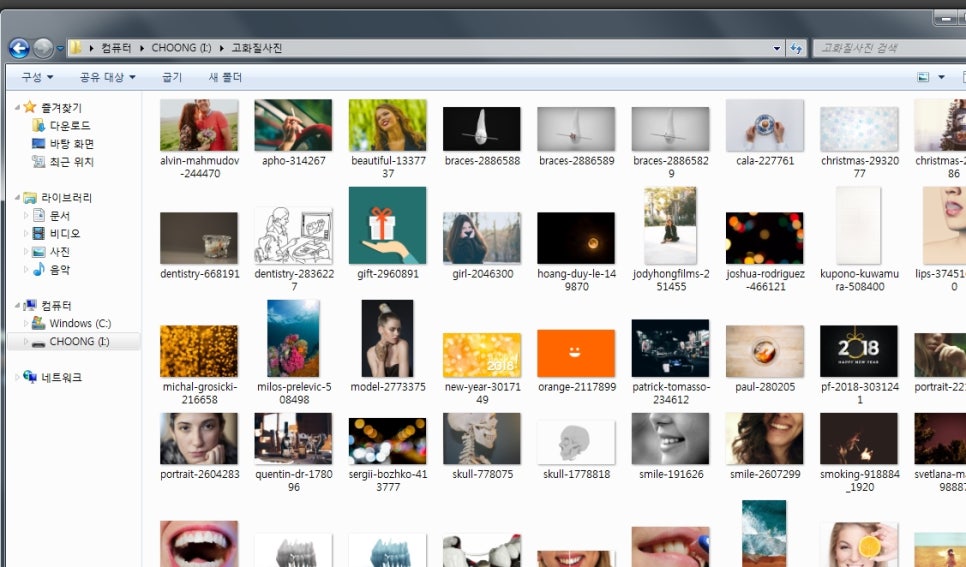This screenshot has width=966, height=567.
Task: Open the 공유 대상 menu
Action: point(107,77)
